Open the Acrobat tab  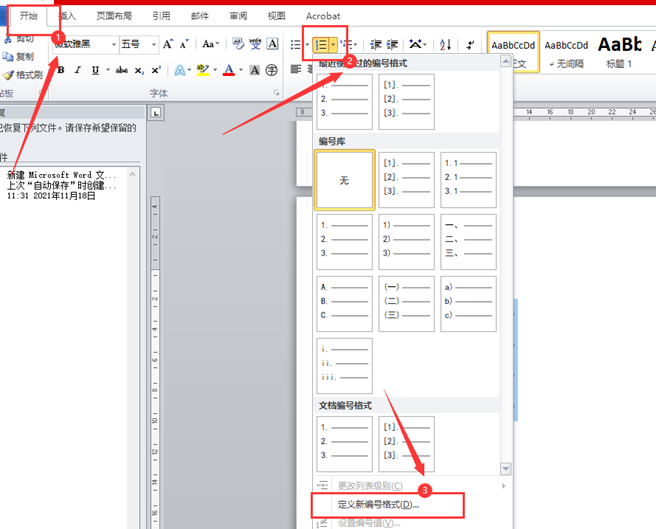(x=323, y=16)
